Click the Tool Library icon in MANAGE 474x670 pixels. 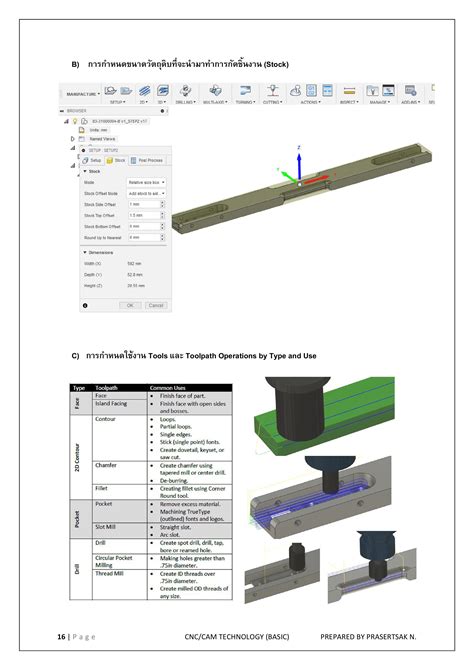[x=372, y=91]
